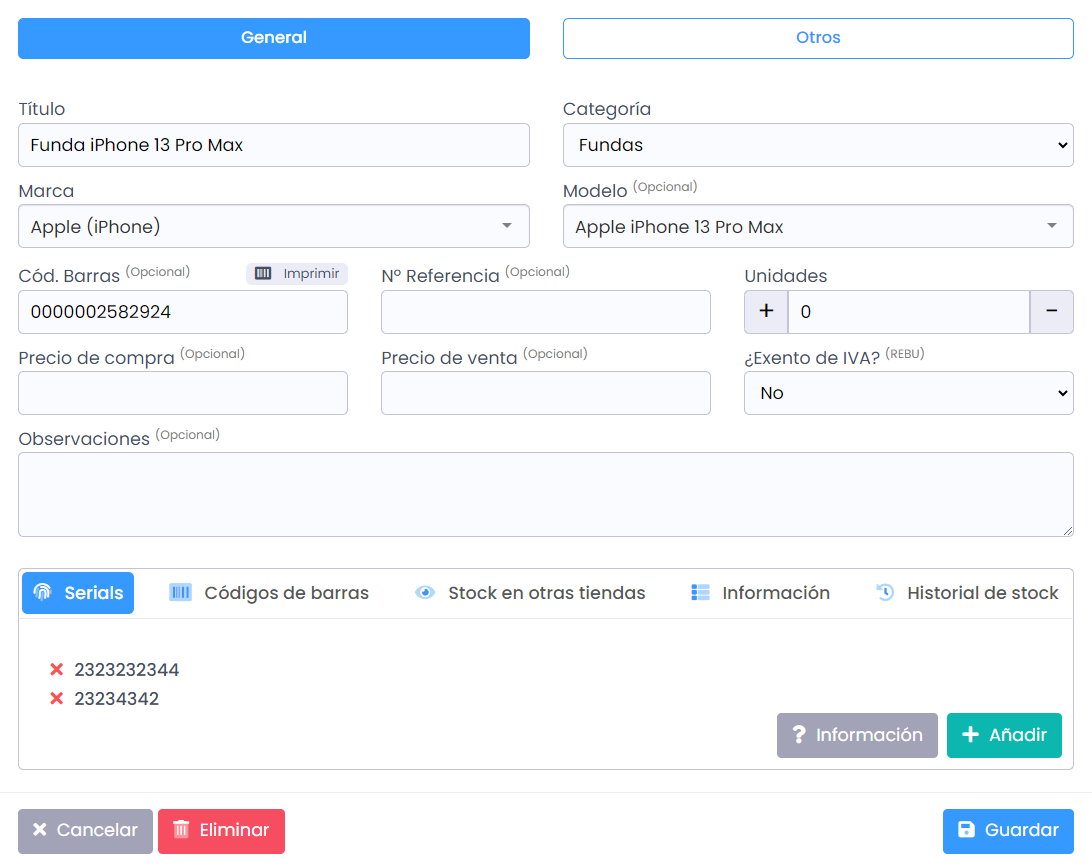
Task: Click into the Precio de venta field
Action: click(x=545, y=393)
